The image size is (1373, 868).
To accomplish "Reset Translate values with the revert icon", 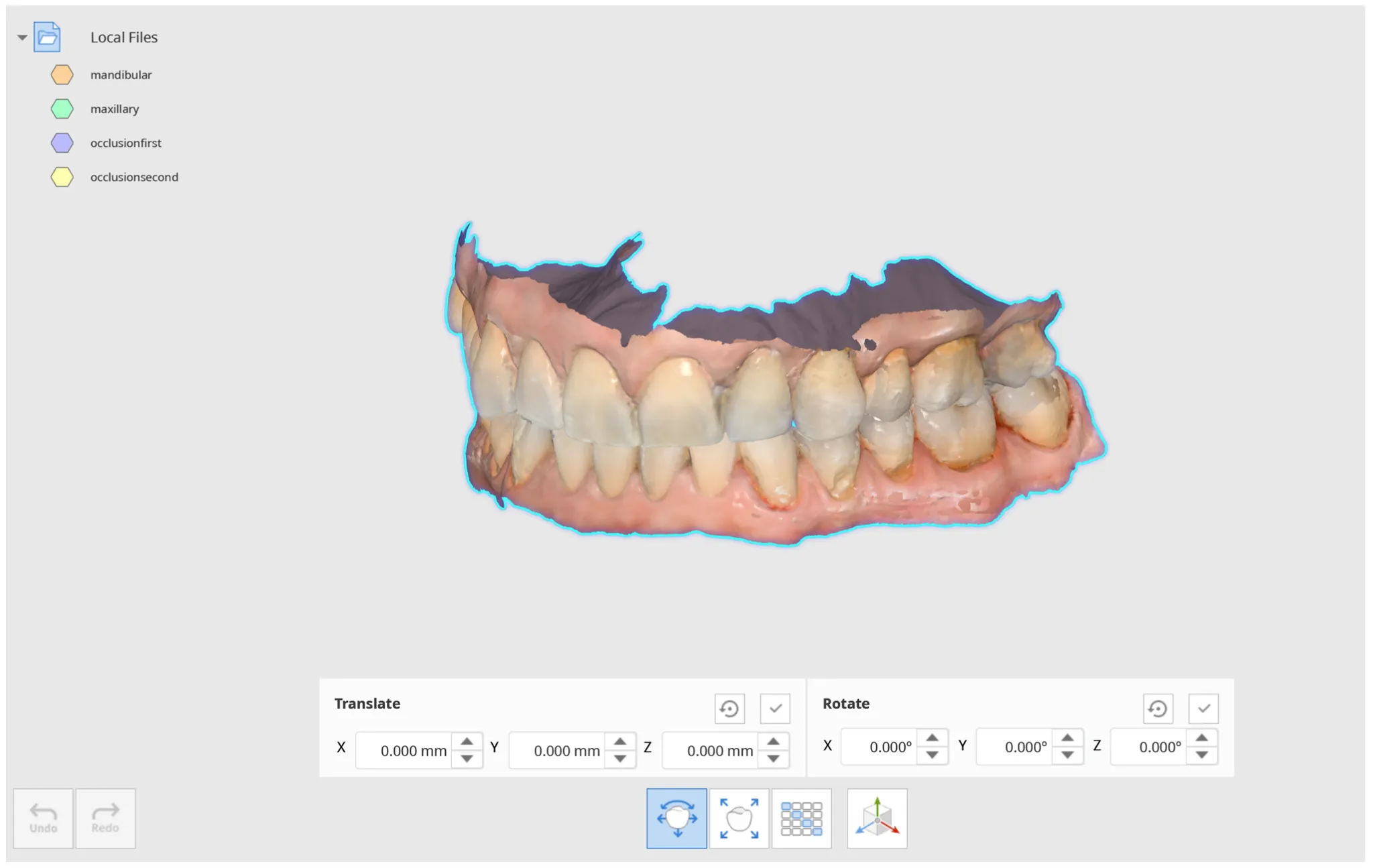I will (729, 708).
